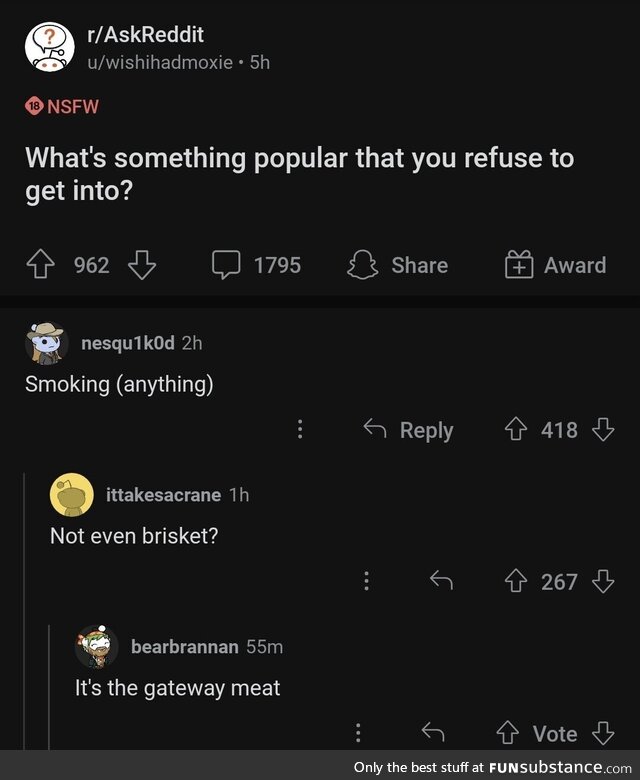
Task: Reply to the brisket comment with arrow
Action: 441,581
